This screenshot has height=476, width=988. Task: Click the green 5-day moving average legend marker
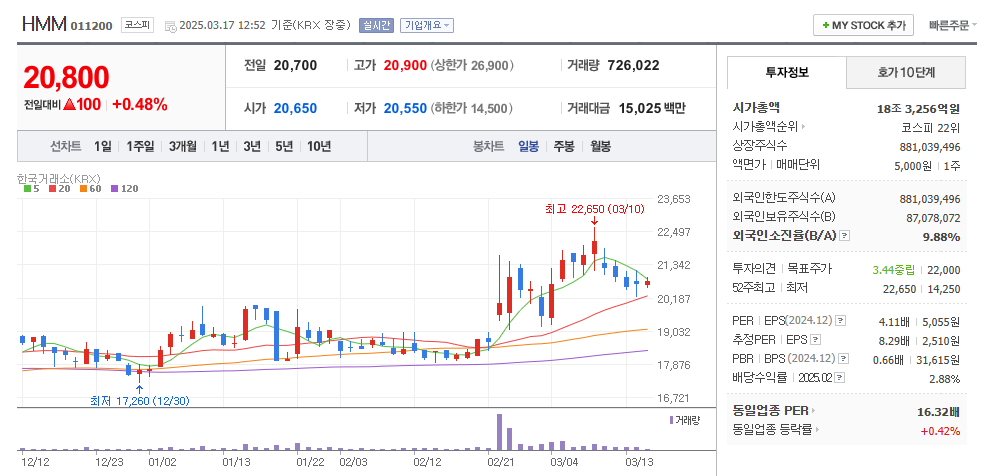pos(27,189)
